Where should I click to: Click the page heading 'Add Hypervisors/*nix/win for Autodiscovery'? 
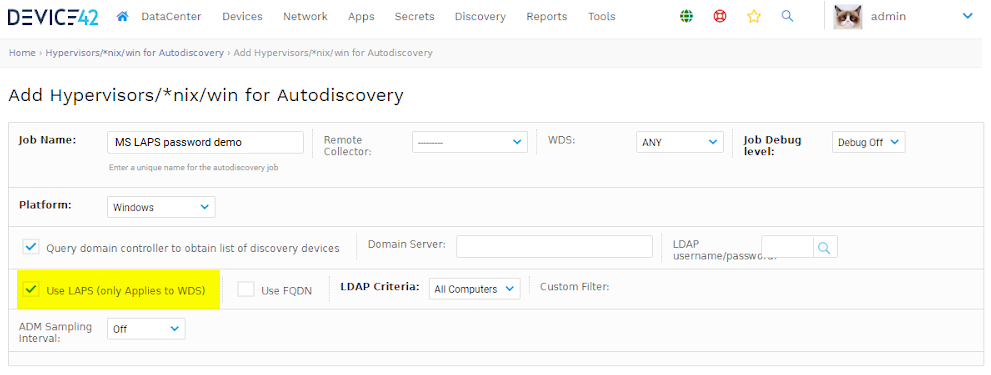click(x=206, y=95)
